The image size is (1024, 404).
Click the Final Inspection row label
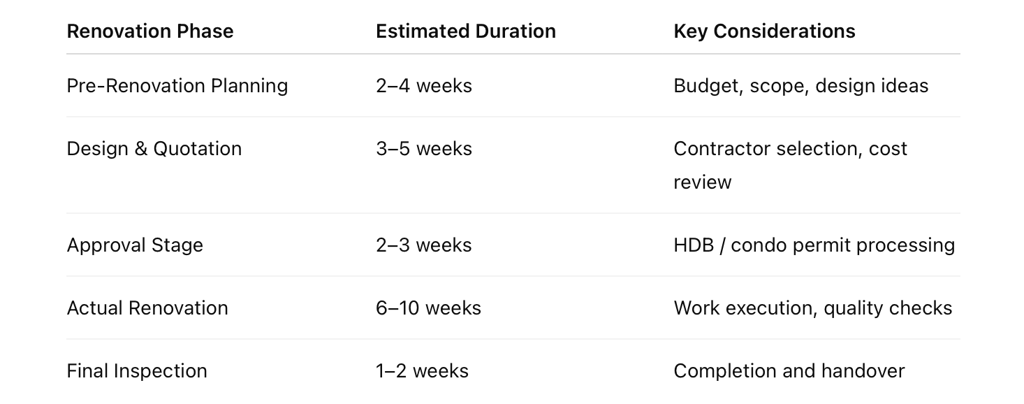137,371
